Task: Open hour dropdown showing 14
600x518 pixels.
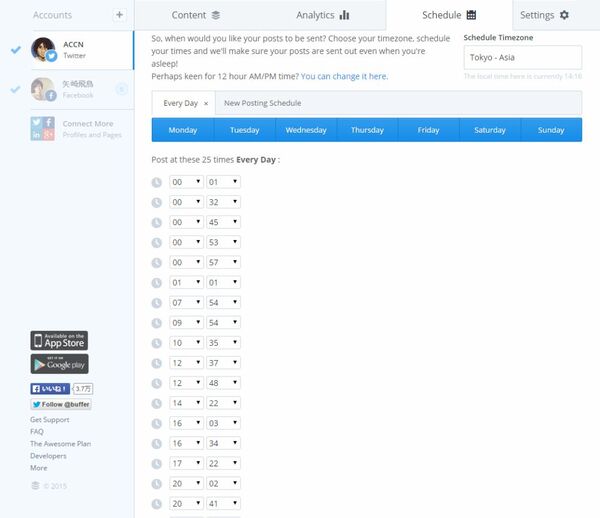Action: coord(186,403)
